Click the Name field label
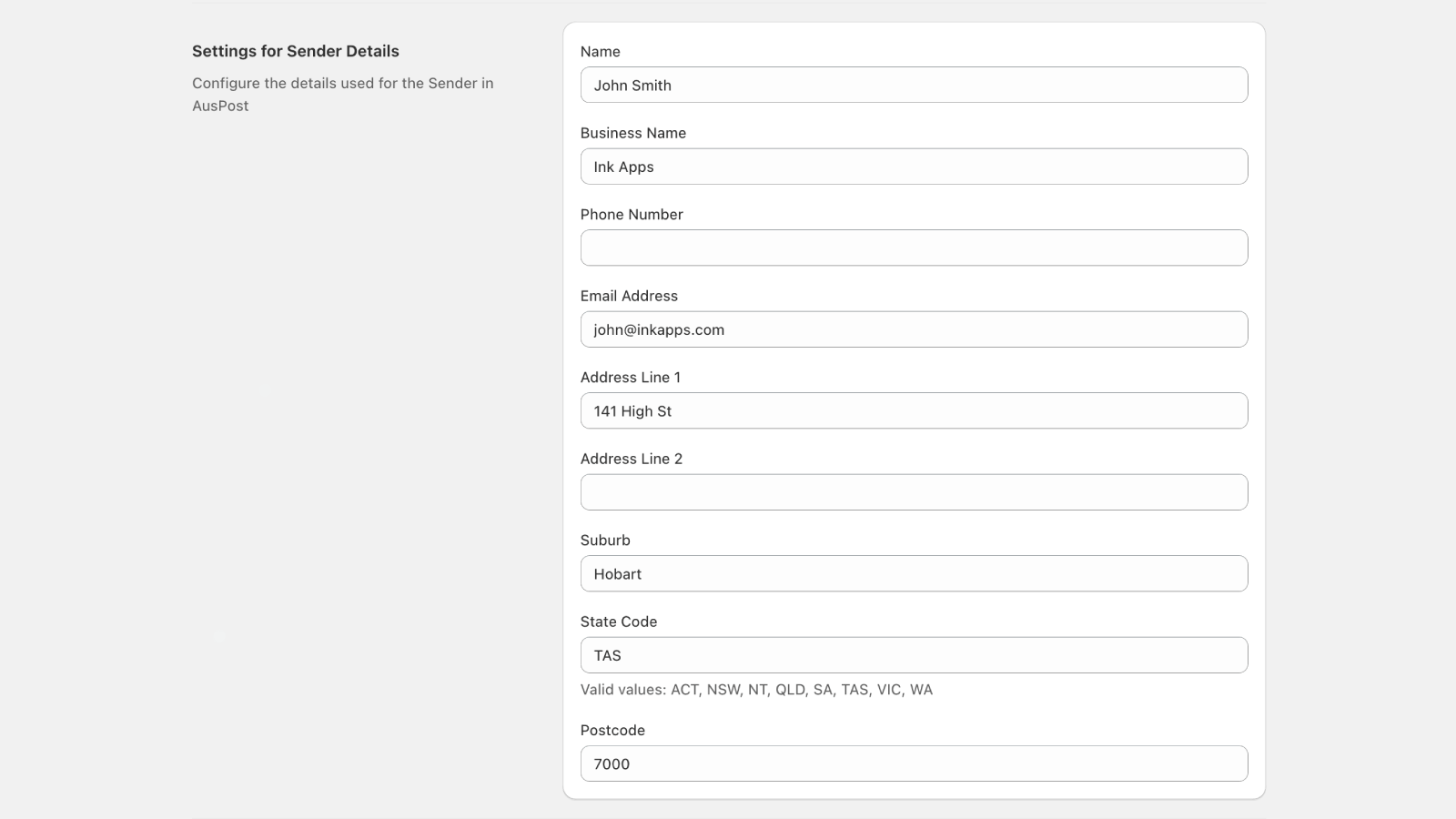This screenshot has height=819, width=1456. pyautogui.click(x=601, y=52)
